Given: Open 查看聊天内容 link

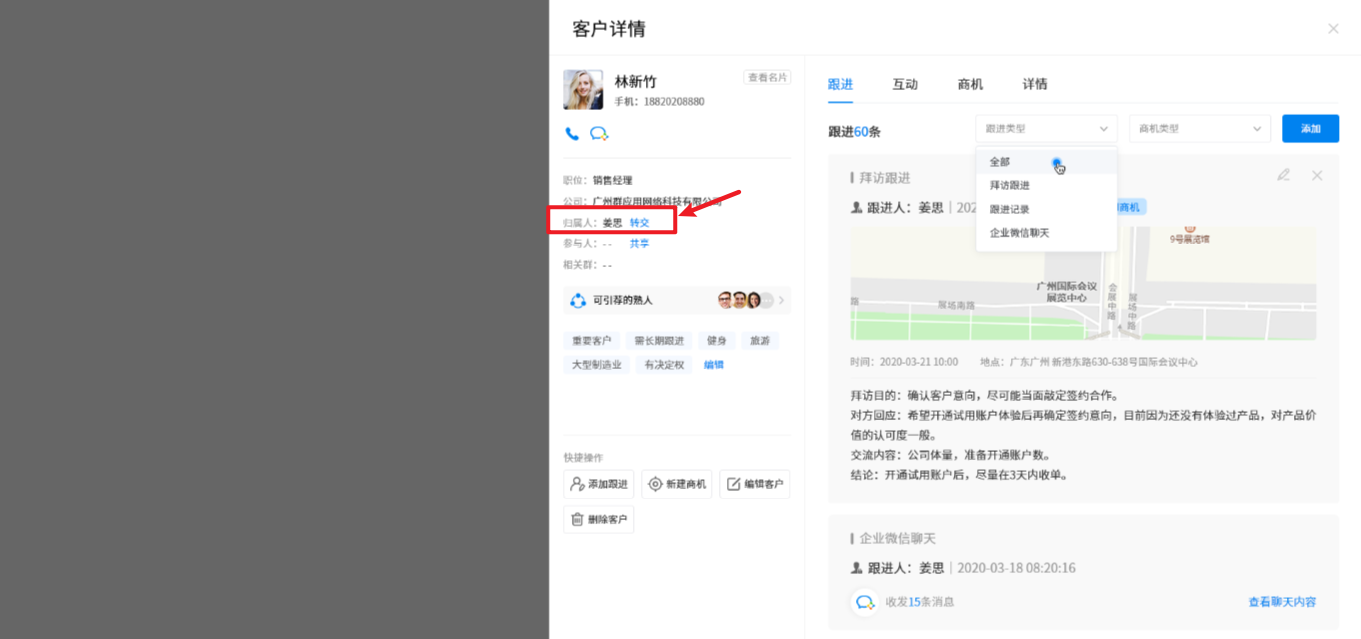Looking at the screenshot, I should 1282,602.
